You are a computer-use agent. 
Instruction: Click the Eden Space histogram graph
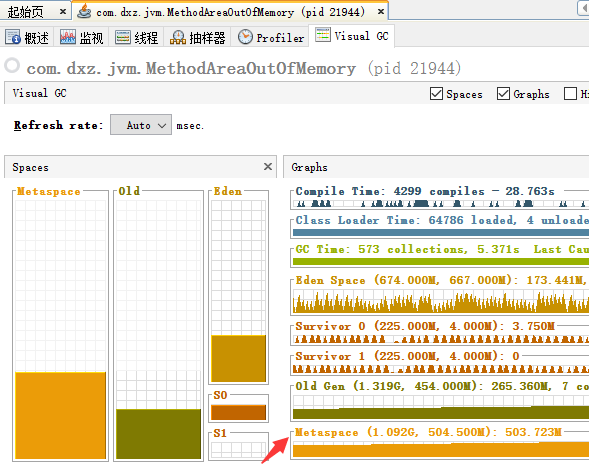(x=441, y=302)
